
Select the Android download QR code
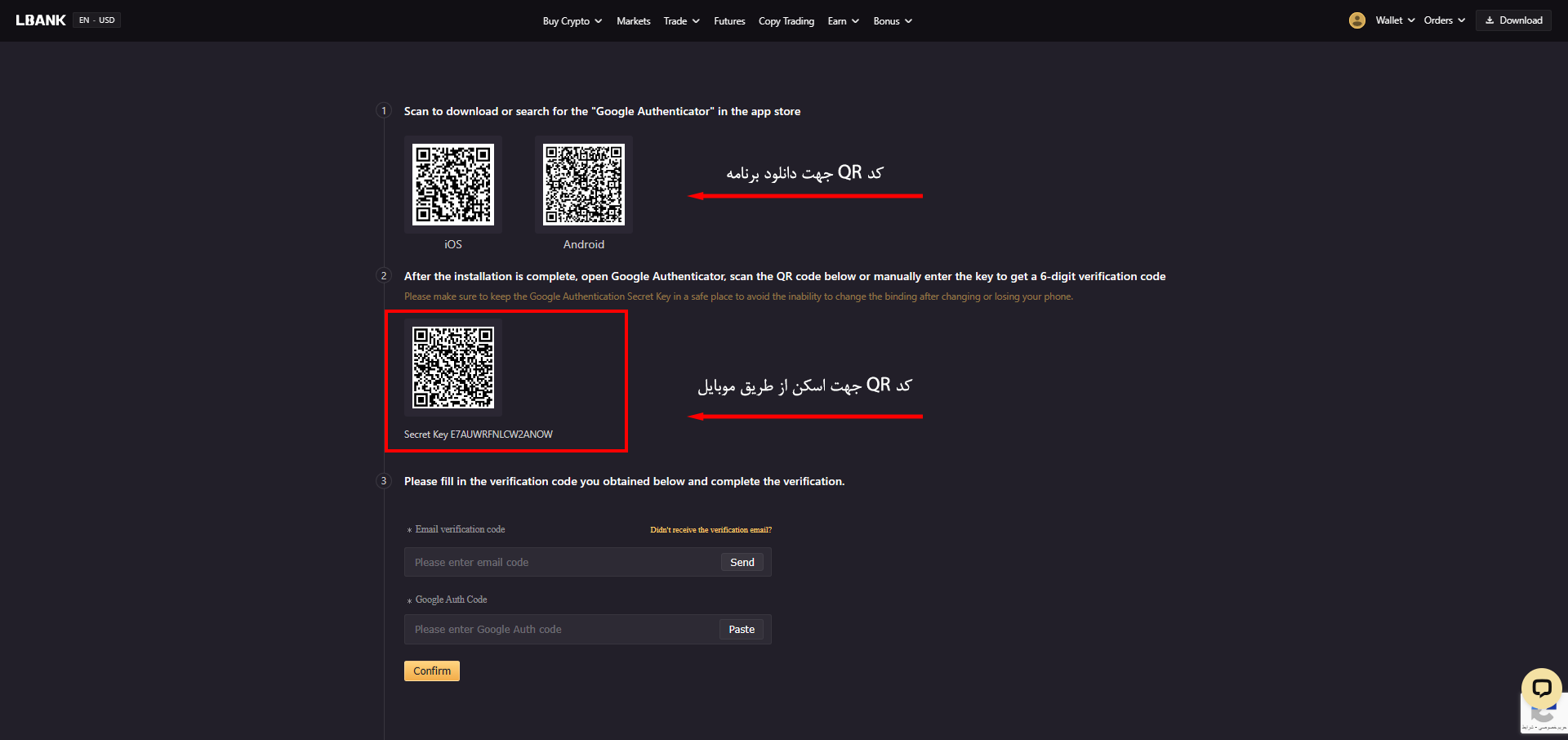pos(584,185)
